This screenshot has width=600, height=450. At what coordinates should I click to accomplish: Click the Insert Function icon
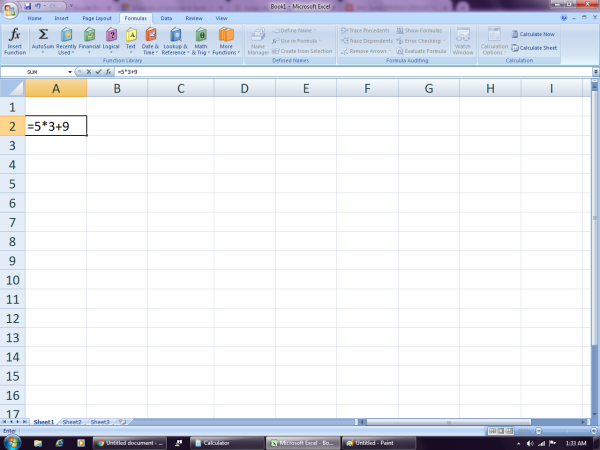click(x=15, y=40)
